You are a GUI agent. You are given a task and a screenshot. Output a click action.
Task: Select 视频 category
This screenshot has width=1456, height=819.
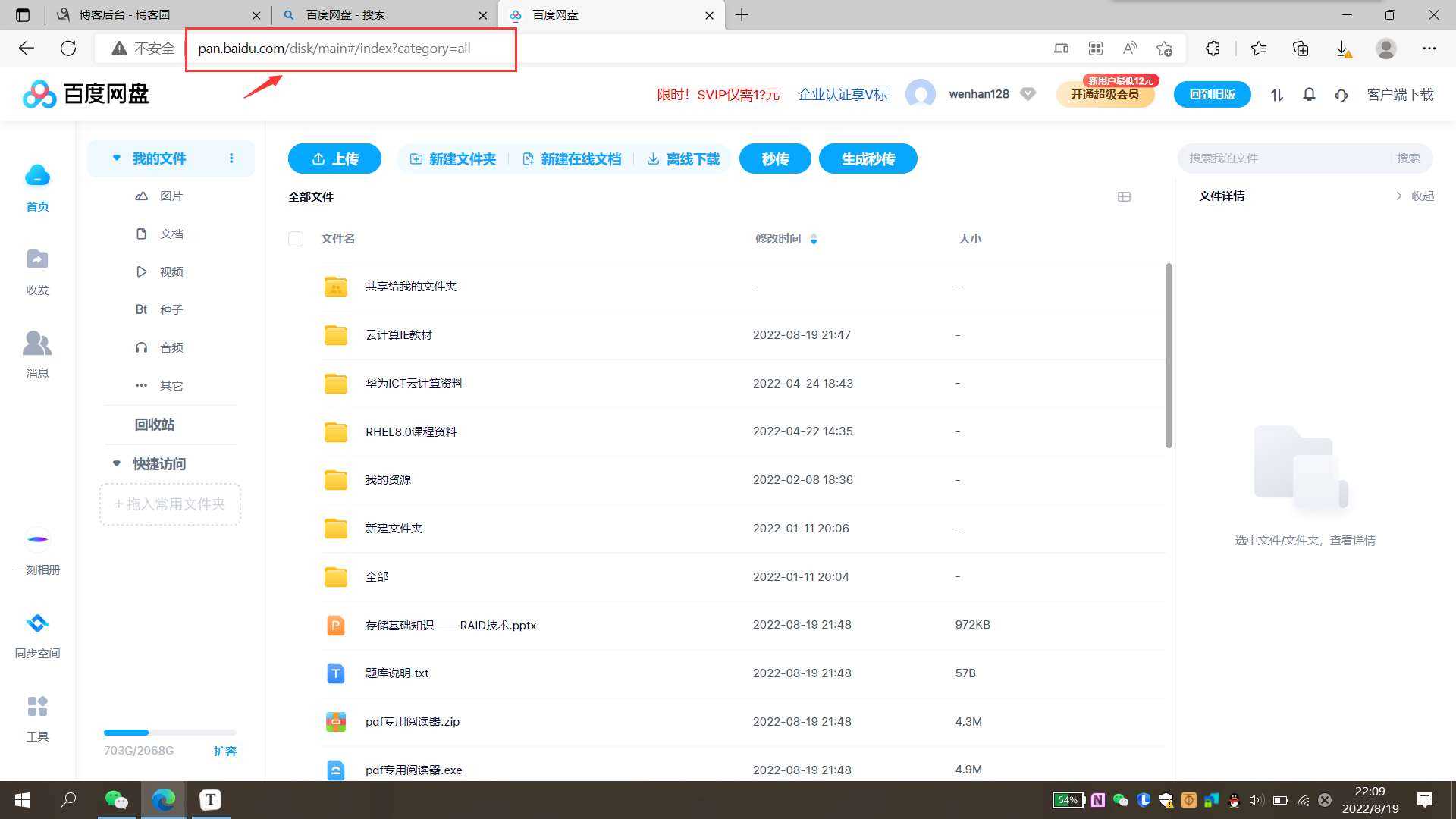point(159,271)
